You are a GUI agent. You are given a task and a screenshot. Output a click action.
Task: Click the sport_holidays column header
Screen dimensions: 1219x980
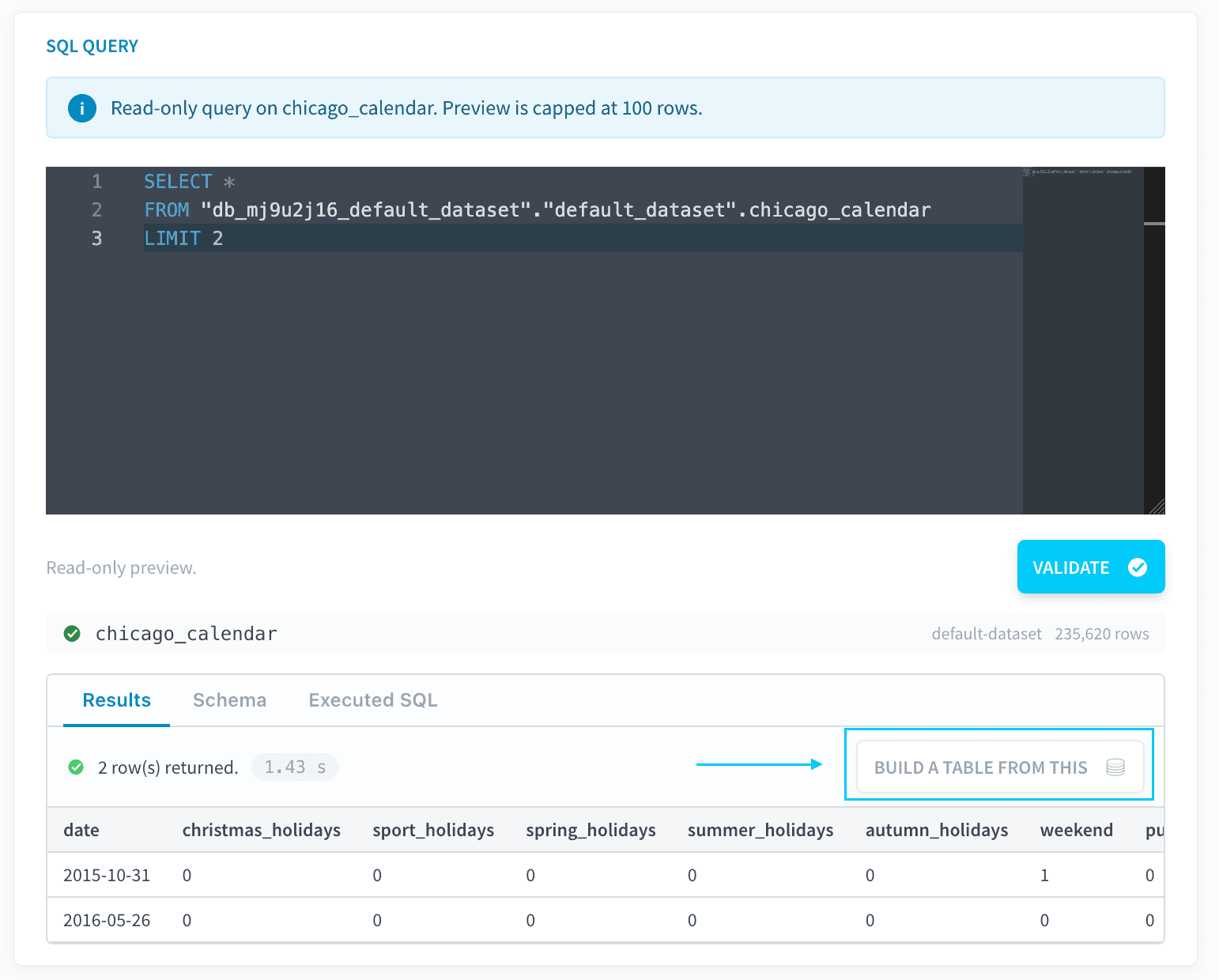point(433,830)
